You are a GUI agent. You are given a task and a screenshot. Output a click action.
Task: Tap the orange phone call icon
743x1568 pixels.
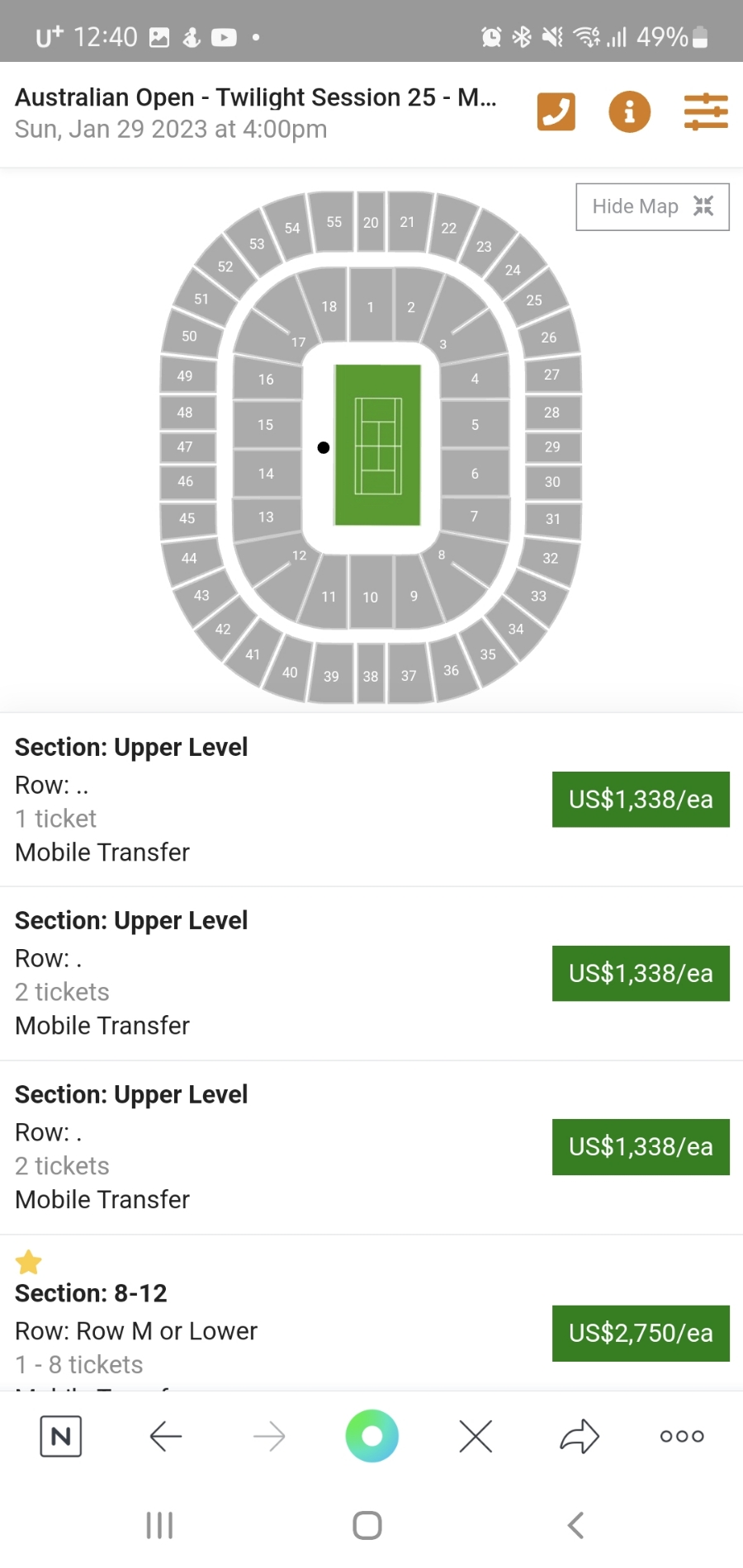pos(556,111)
